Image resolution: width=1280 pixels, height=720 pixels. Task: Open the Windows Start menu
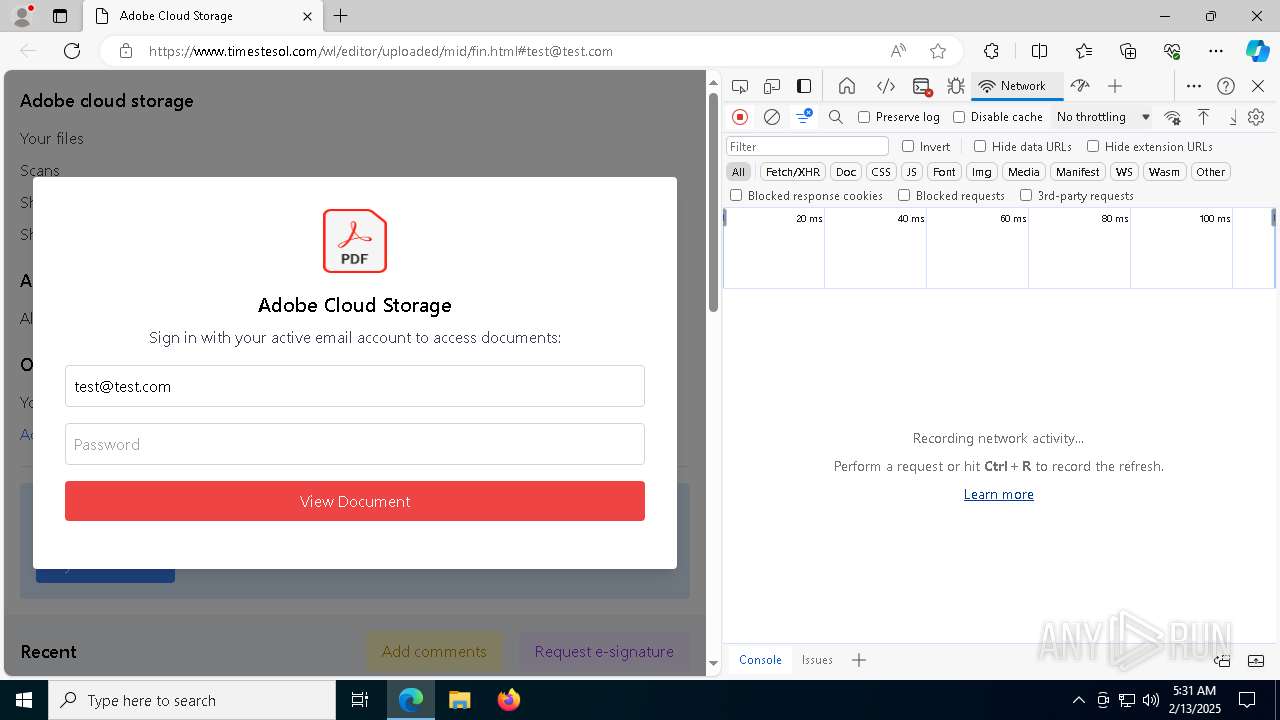click(24, 700)
